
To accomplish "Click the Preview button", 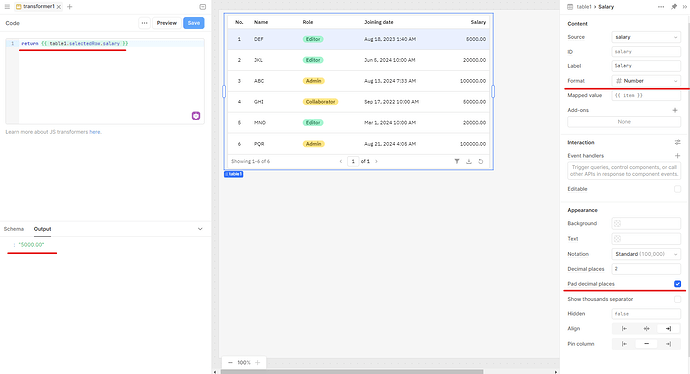I will click(x=167, y=23).
